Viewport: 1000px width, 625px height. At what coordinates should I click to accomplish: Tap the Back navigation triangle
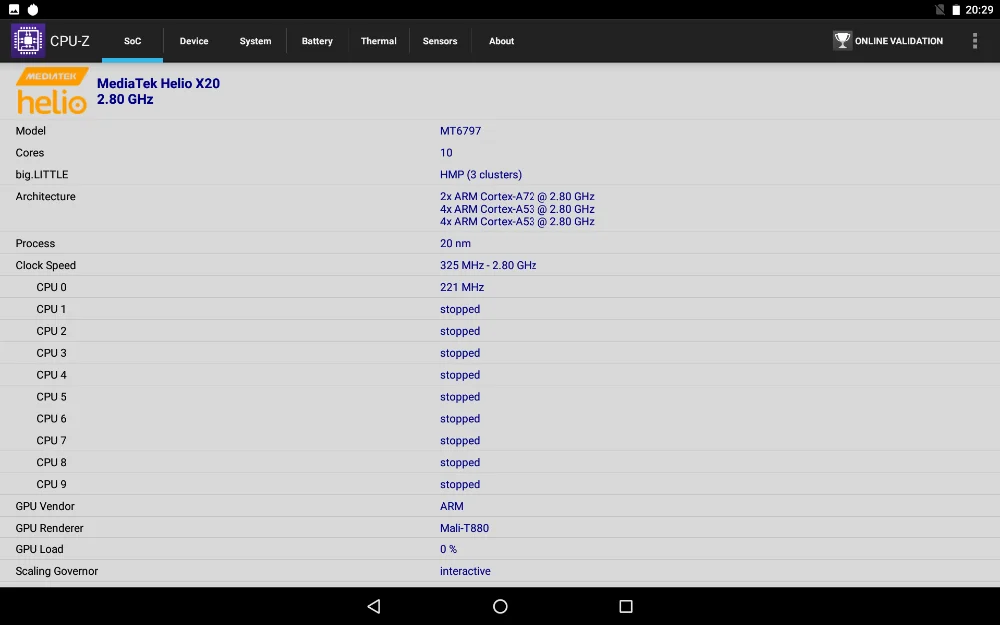click(x=373, y=606)
